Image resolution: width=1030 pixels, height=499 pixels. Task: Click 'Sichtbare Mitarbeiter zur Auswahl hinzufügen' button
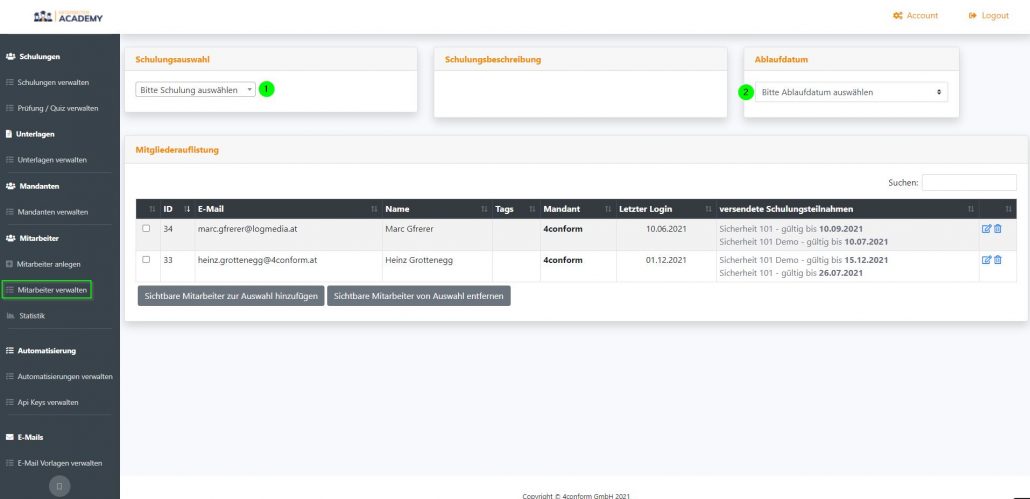[x=231, y=296]
